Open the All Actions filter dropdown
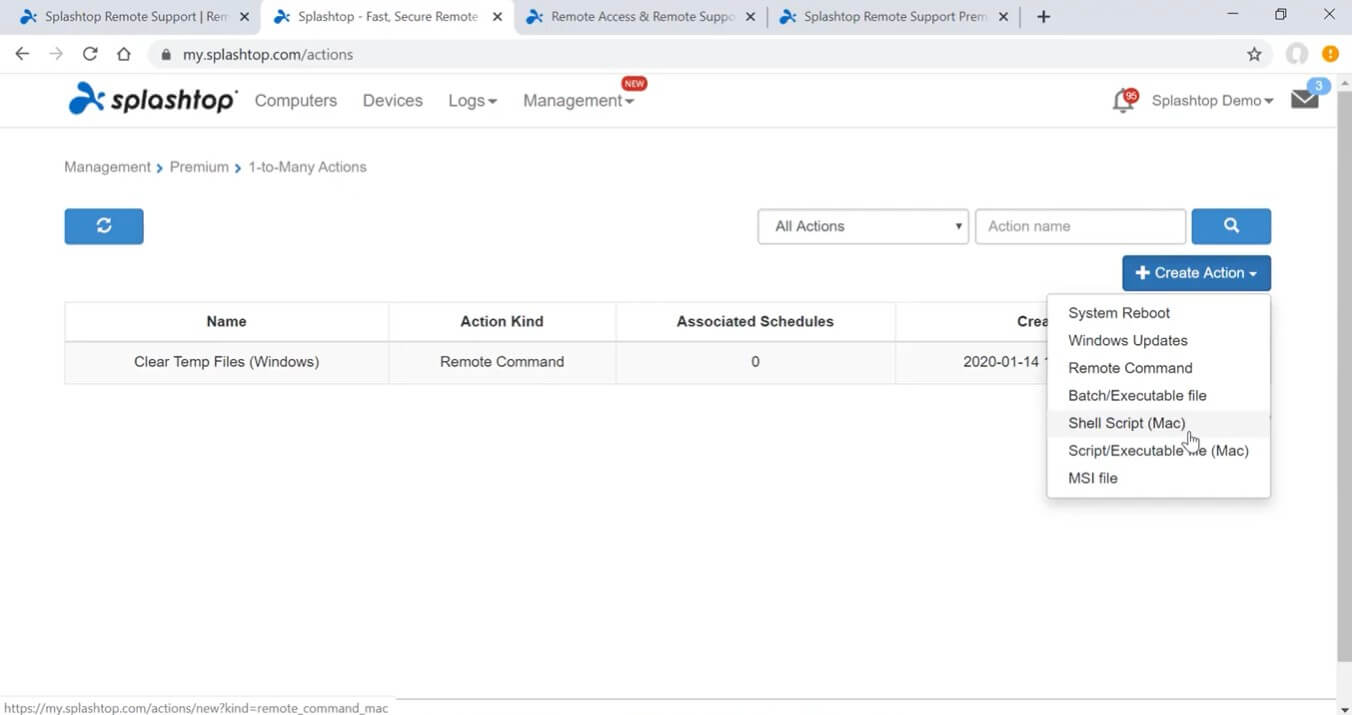1352x715 pixels. click(x=863, y=226)
